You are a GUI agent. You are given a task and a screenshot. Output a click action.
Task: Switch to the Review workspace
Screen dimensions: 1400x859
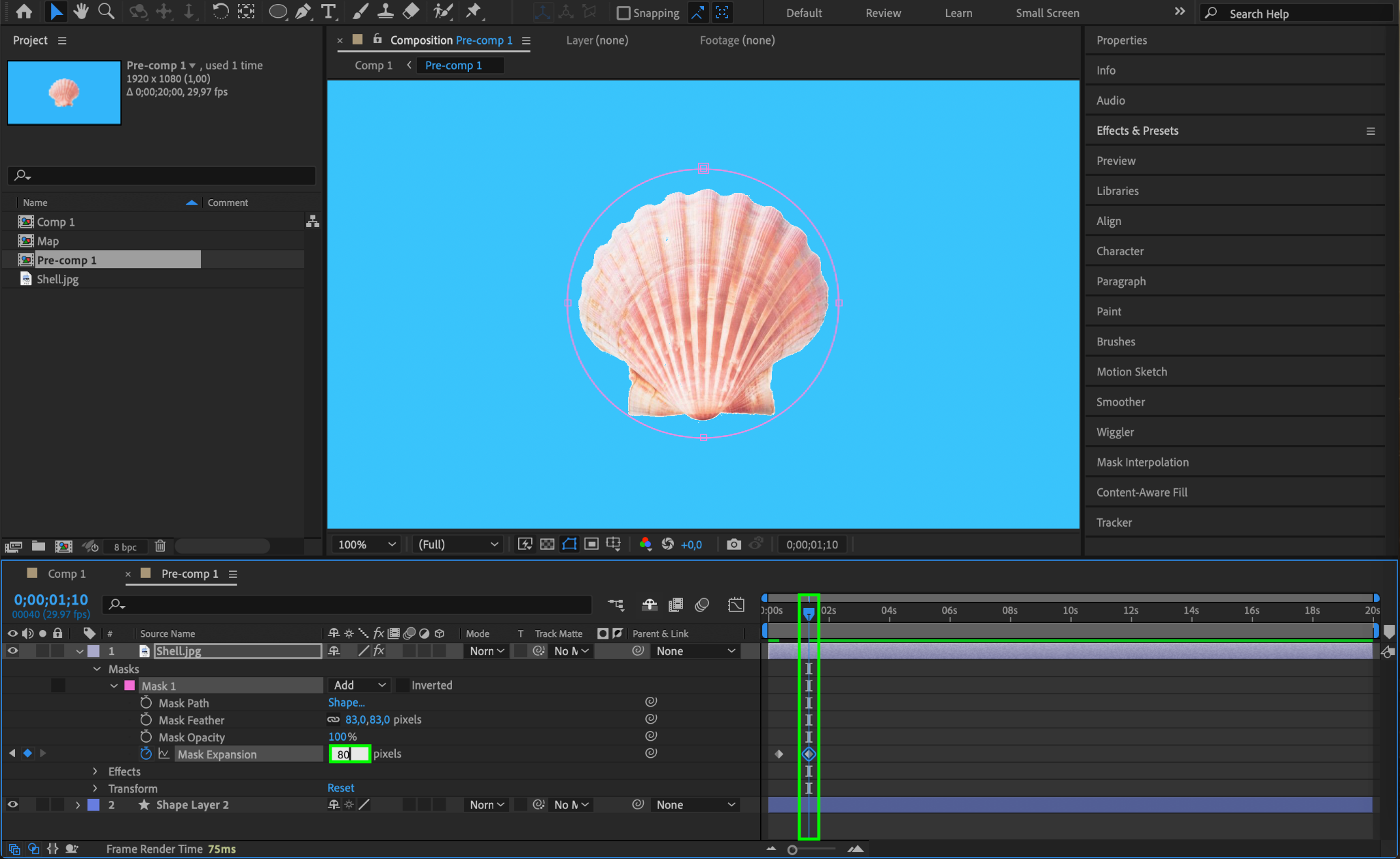tap(883, 13)
